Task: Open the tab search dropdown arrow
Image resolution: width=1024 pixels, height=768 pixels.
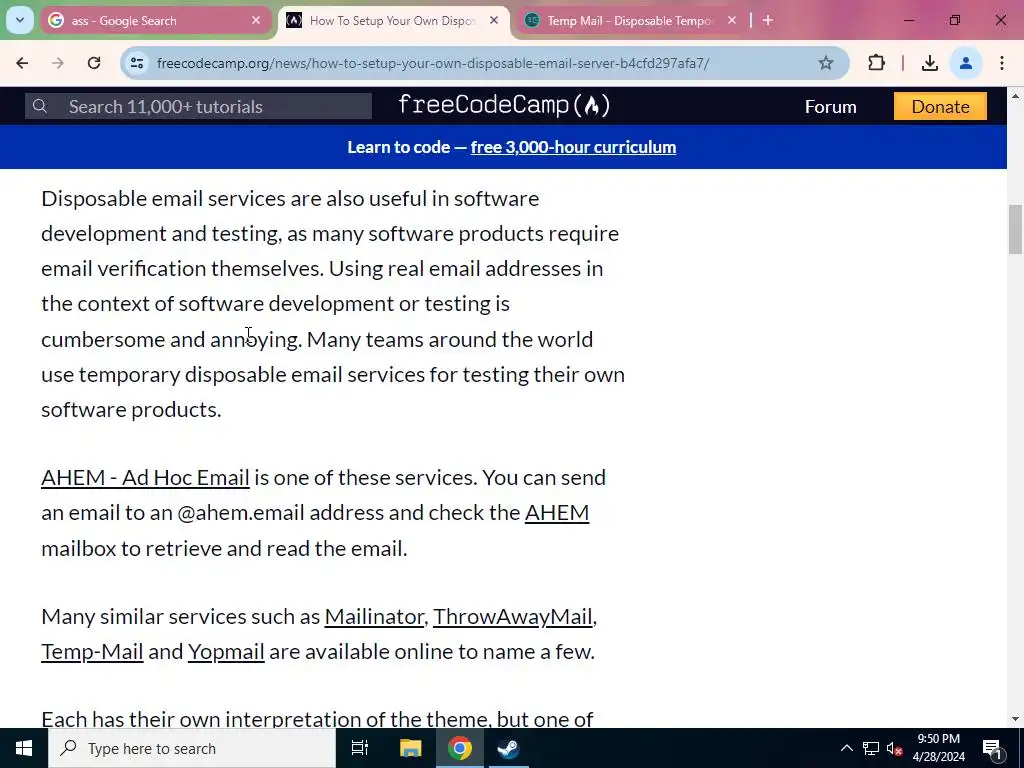Action: [x=20, y=20]
